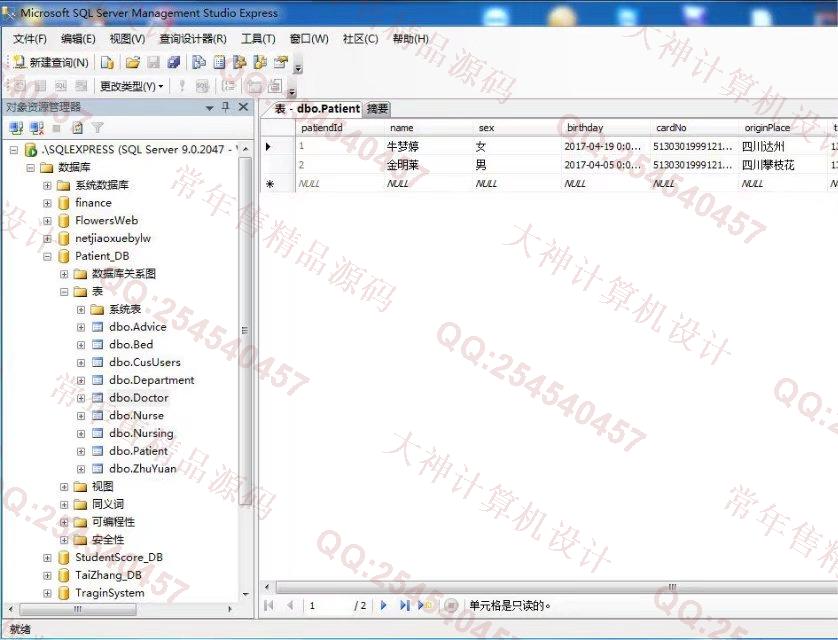Toggle the Object Explorer auto-hide pin
Image resolution: width=838 pixels, height=640 pixels.
pos(226,107)
